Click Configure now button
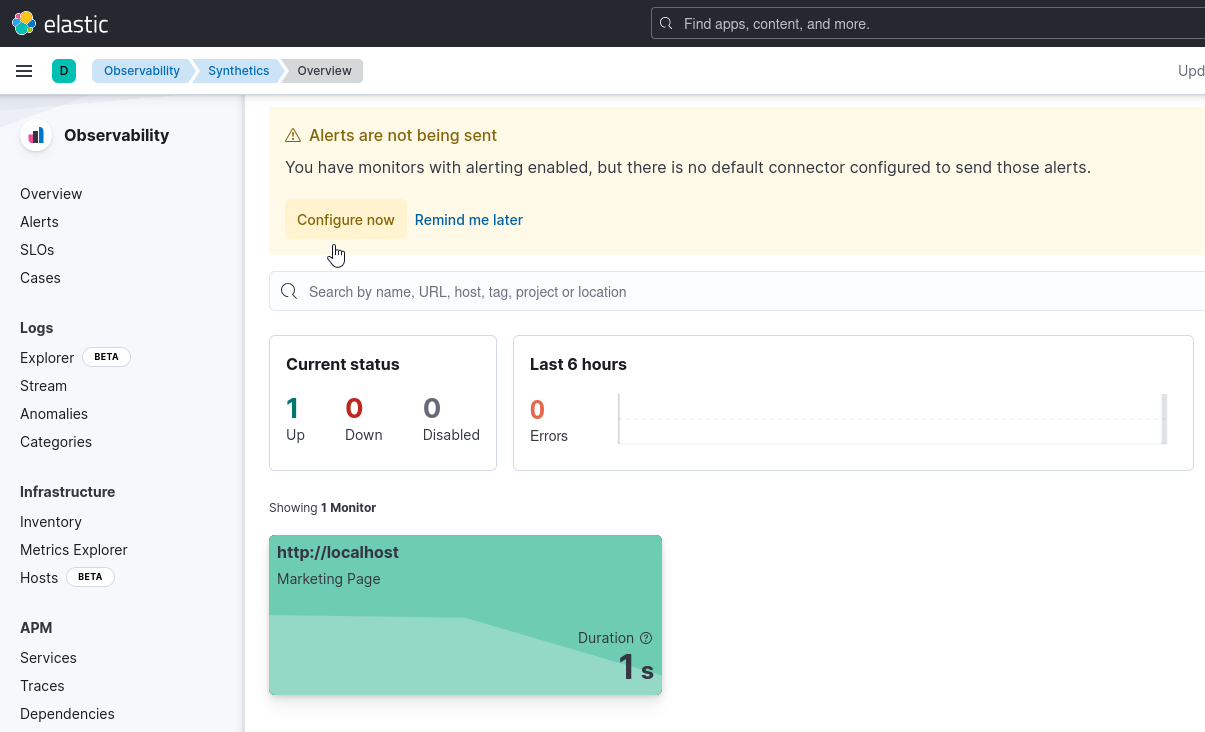 [x=346, y=220]
